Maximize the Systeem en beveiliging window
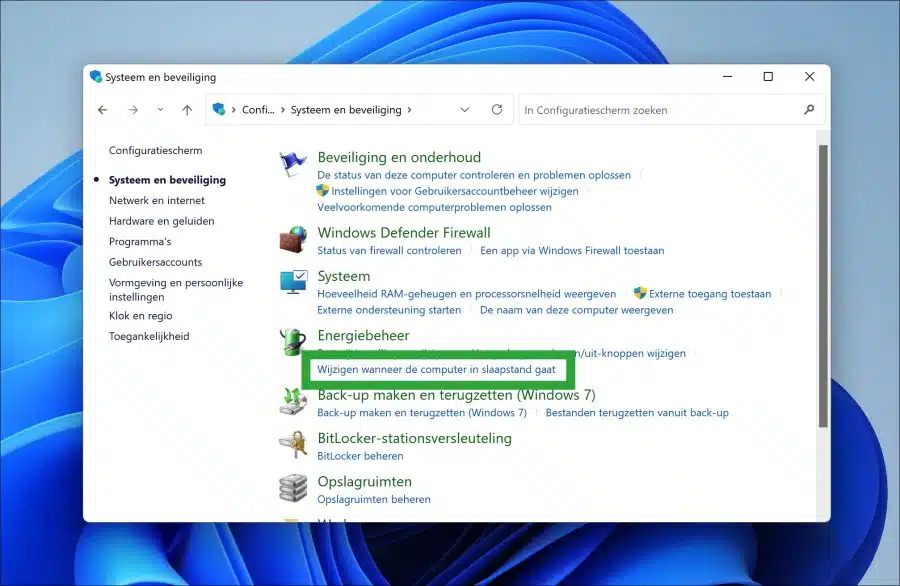 [x=768, y=76]
